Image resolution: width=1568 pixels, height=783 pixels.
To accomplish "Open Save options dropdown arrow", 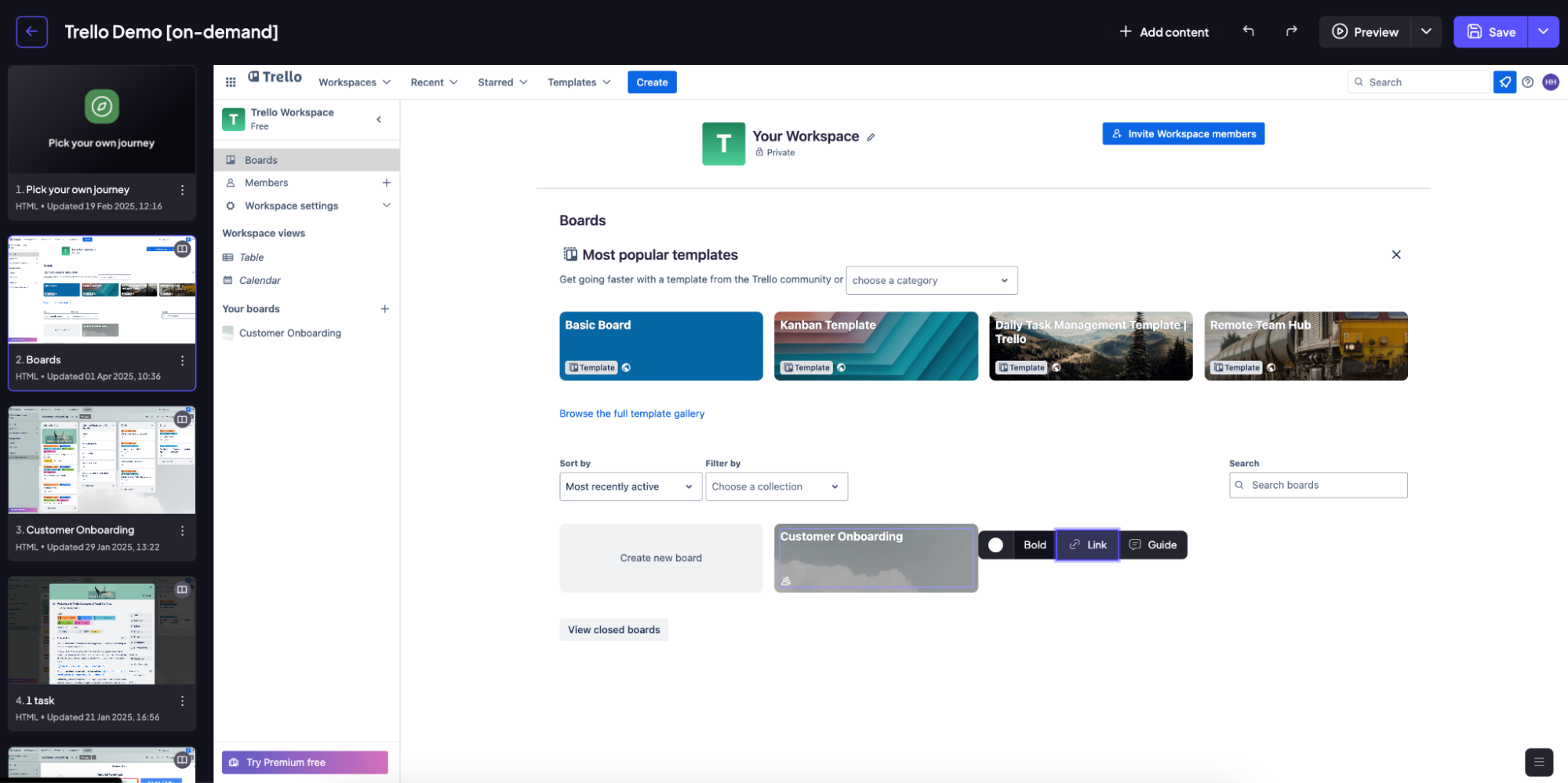I will (x=1543, y=31).
